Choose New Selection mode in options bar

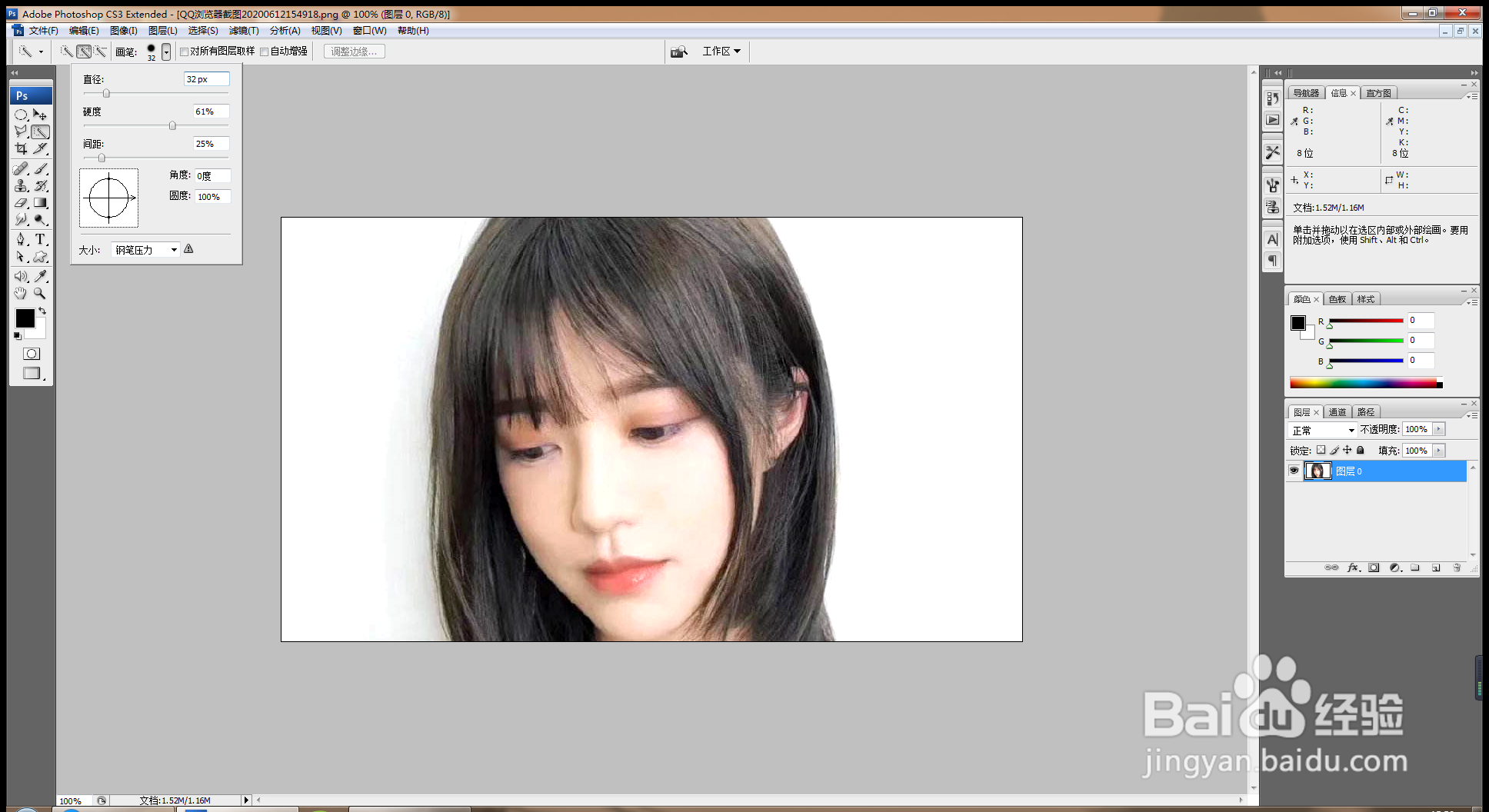pyautogui.click(x=67, y=52)
